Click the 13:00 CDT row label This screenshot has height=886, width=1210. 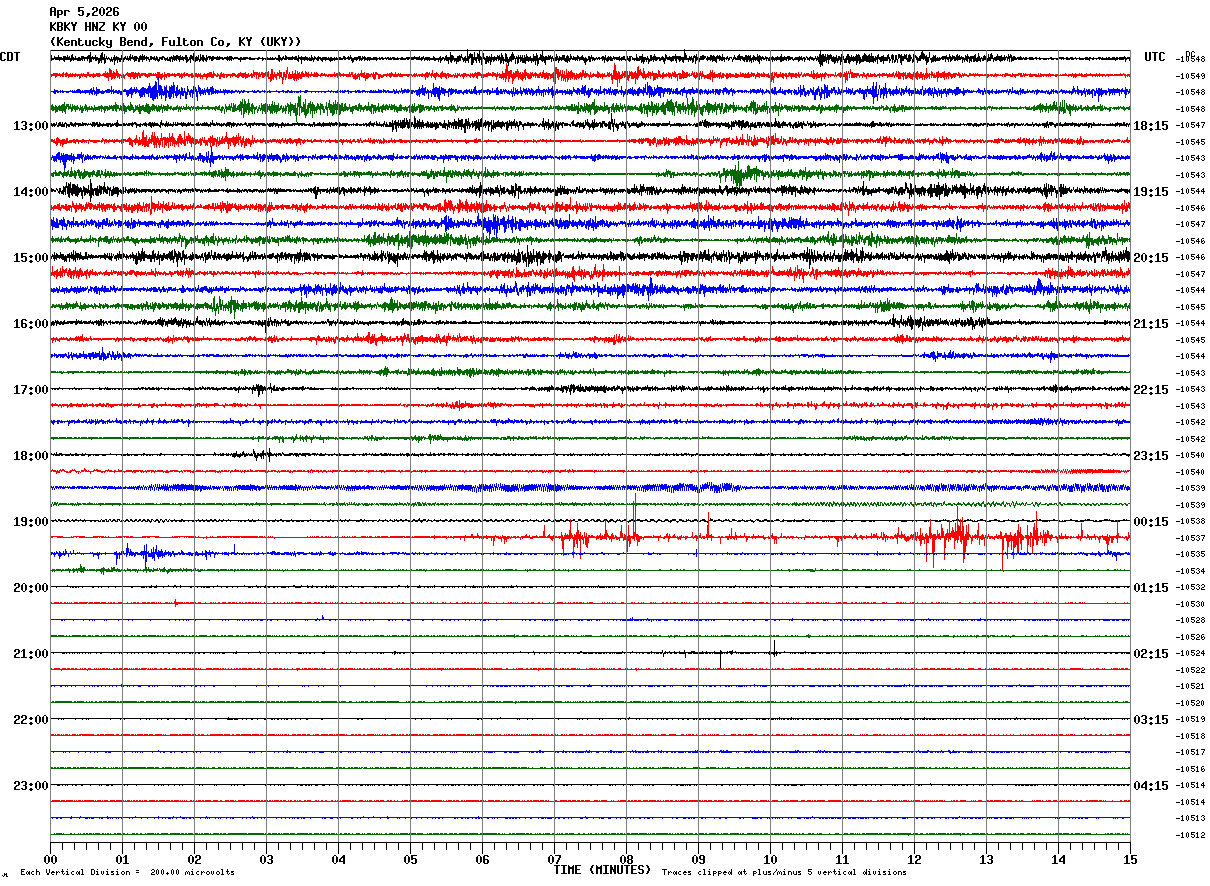pos(30,126)
